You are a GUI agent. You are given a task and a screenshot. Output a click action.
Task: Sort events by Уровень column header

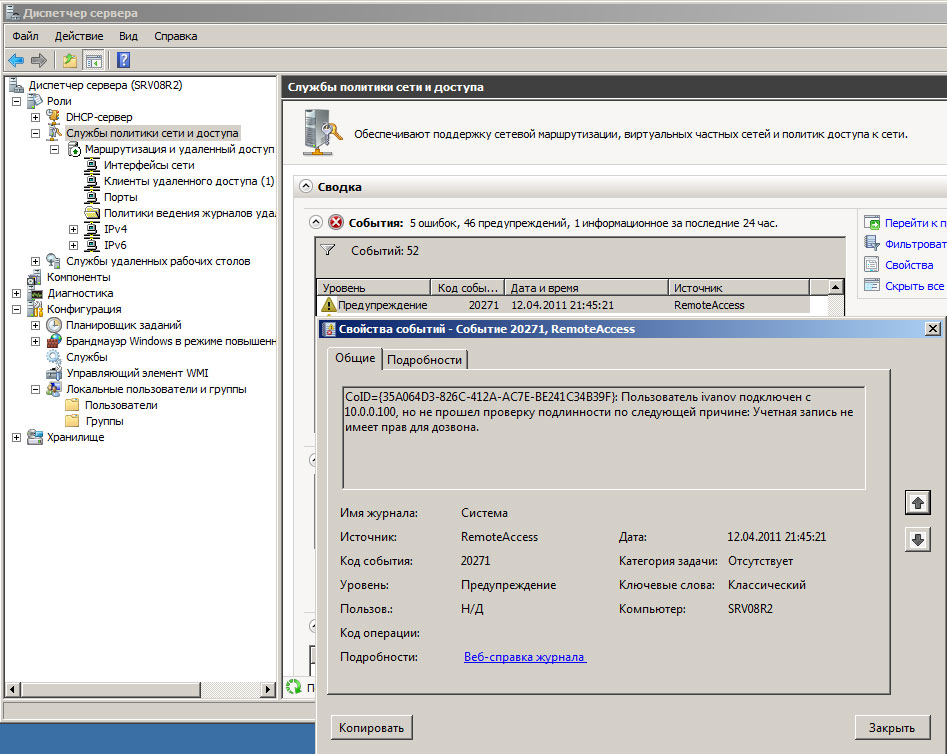(x=372, y=288)
